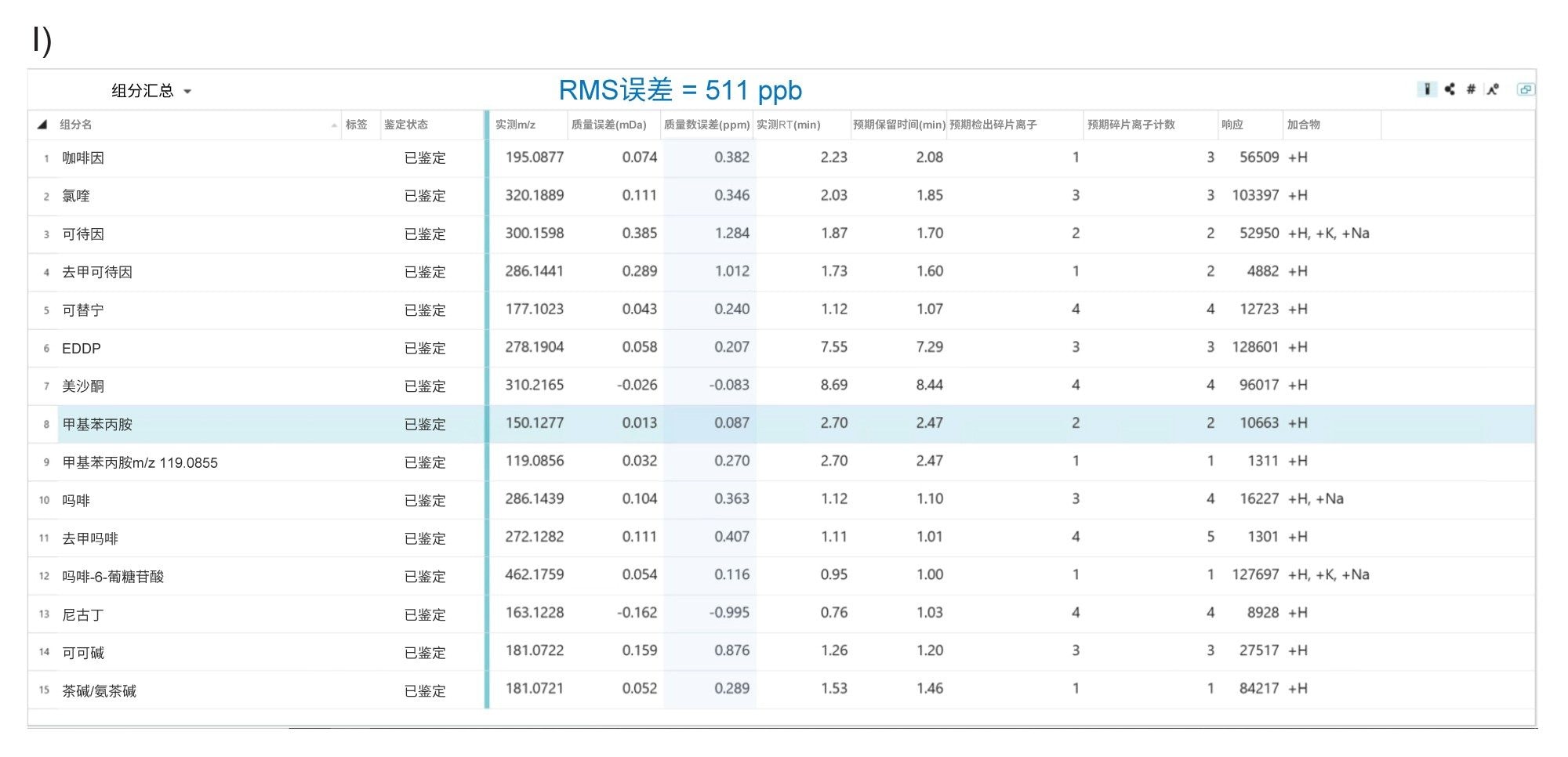Select the 甲基苯丙胺m/z 119.0855 row

pos(782,462)
